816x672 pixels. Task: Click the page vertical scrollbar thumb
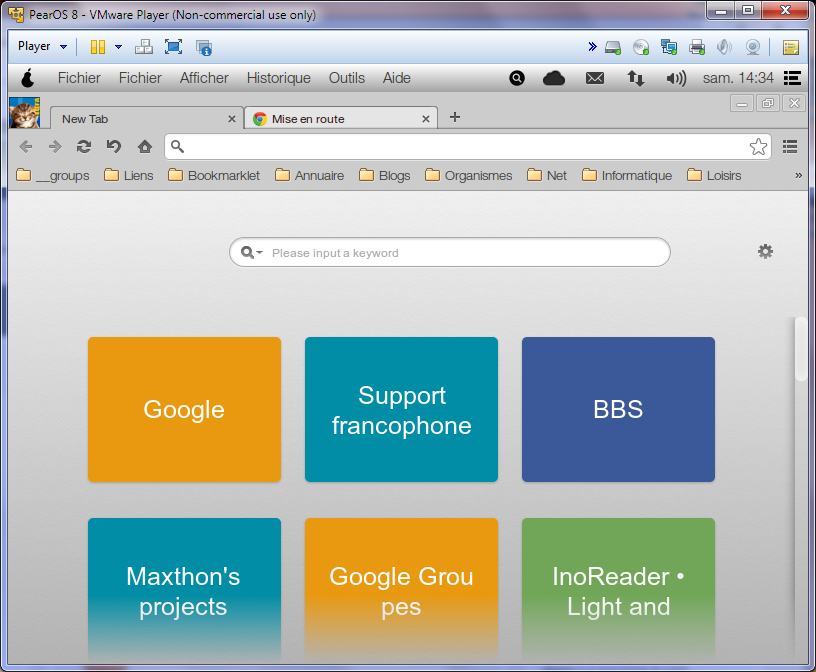click(x=801, y=349)
